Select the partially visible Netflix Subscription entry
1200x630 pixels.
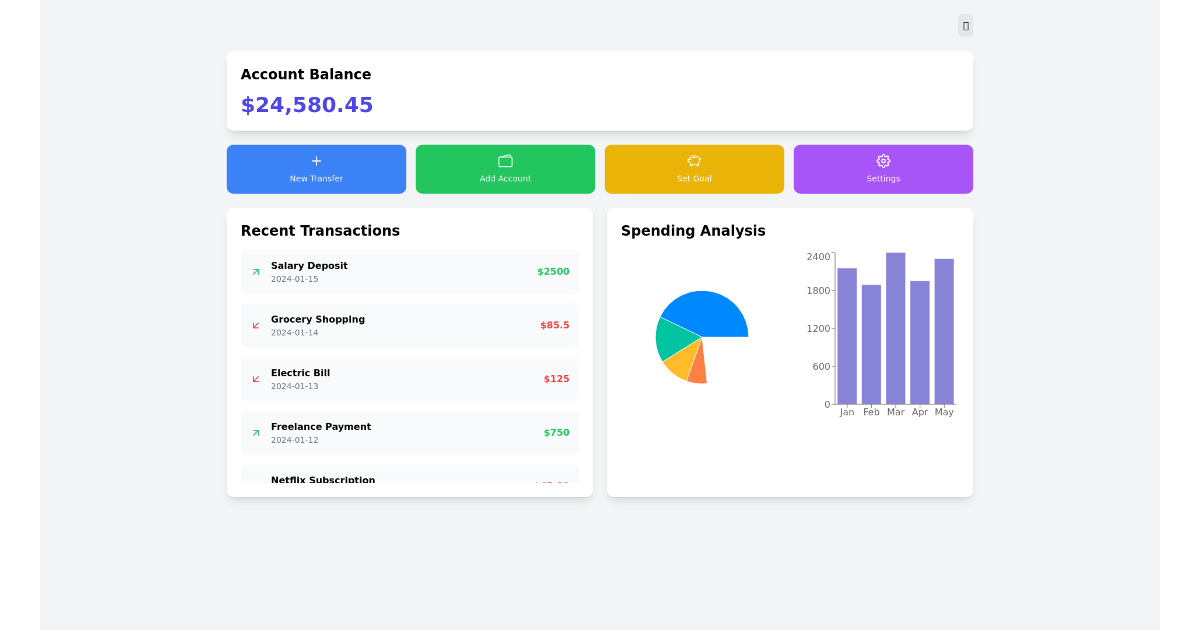click(323, 480)
